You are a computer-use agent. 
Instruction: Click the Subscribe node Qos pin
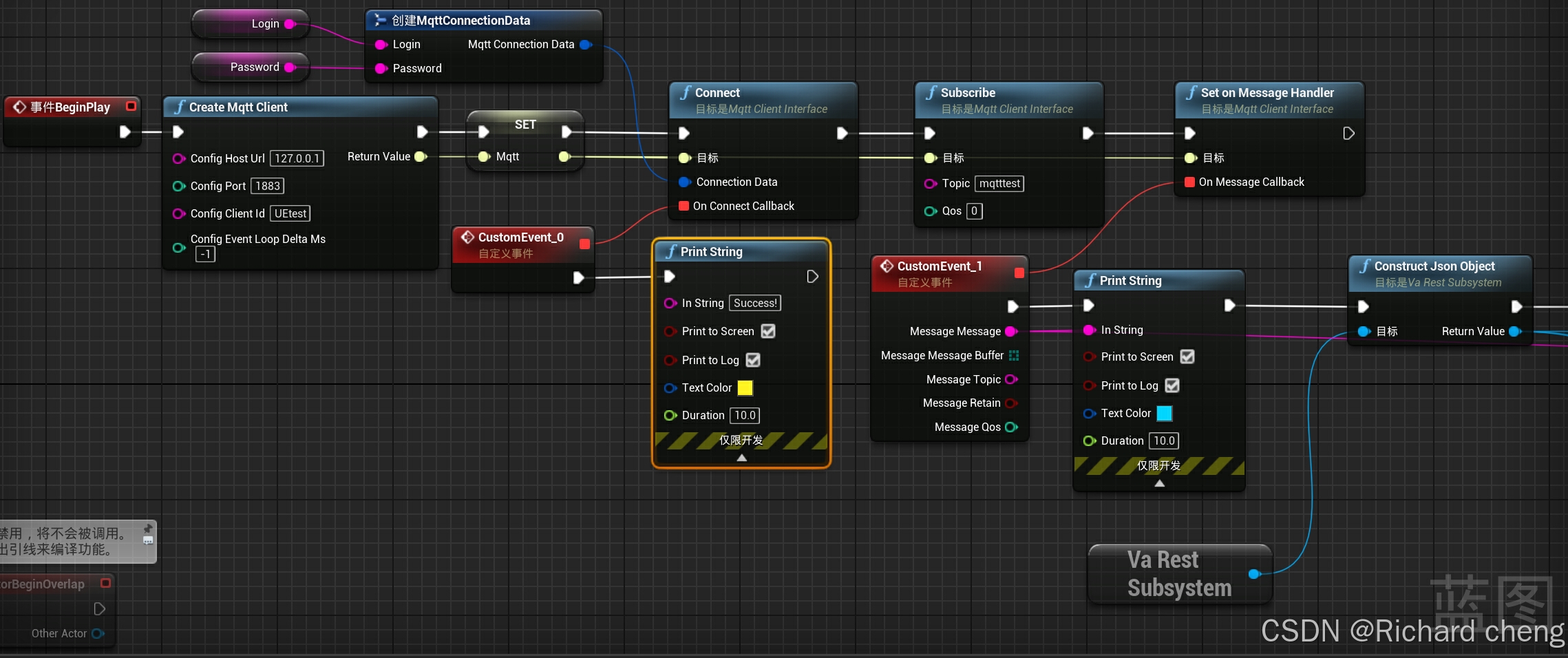point(931,211)
